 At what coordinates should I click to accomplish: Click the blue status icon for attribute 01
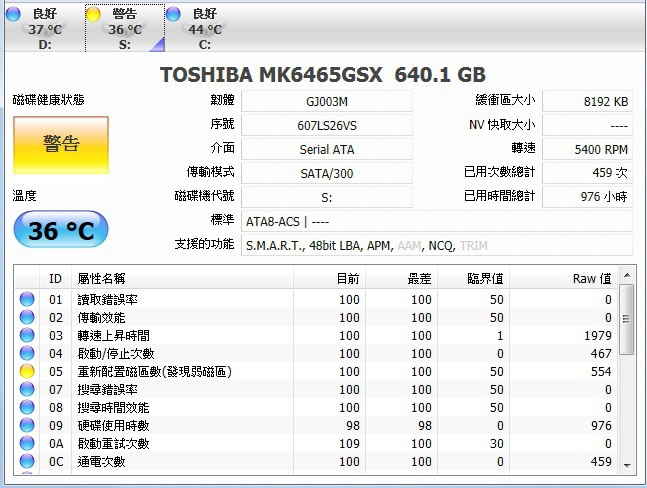27,299
